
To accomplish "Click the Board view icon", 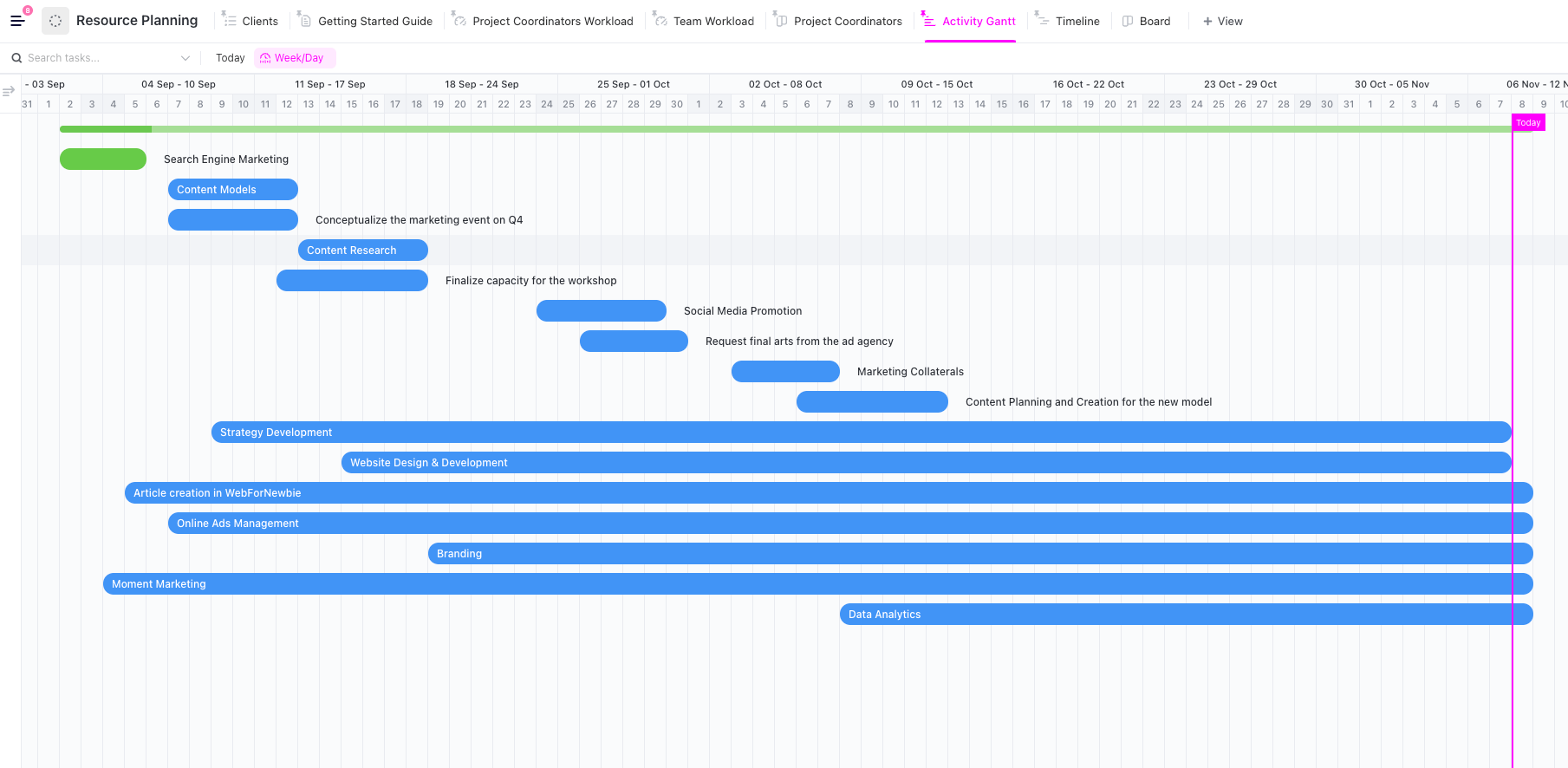I will point(1128,21).
